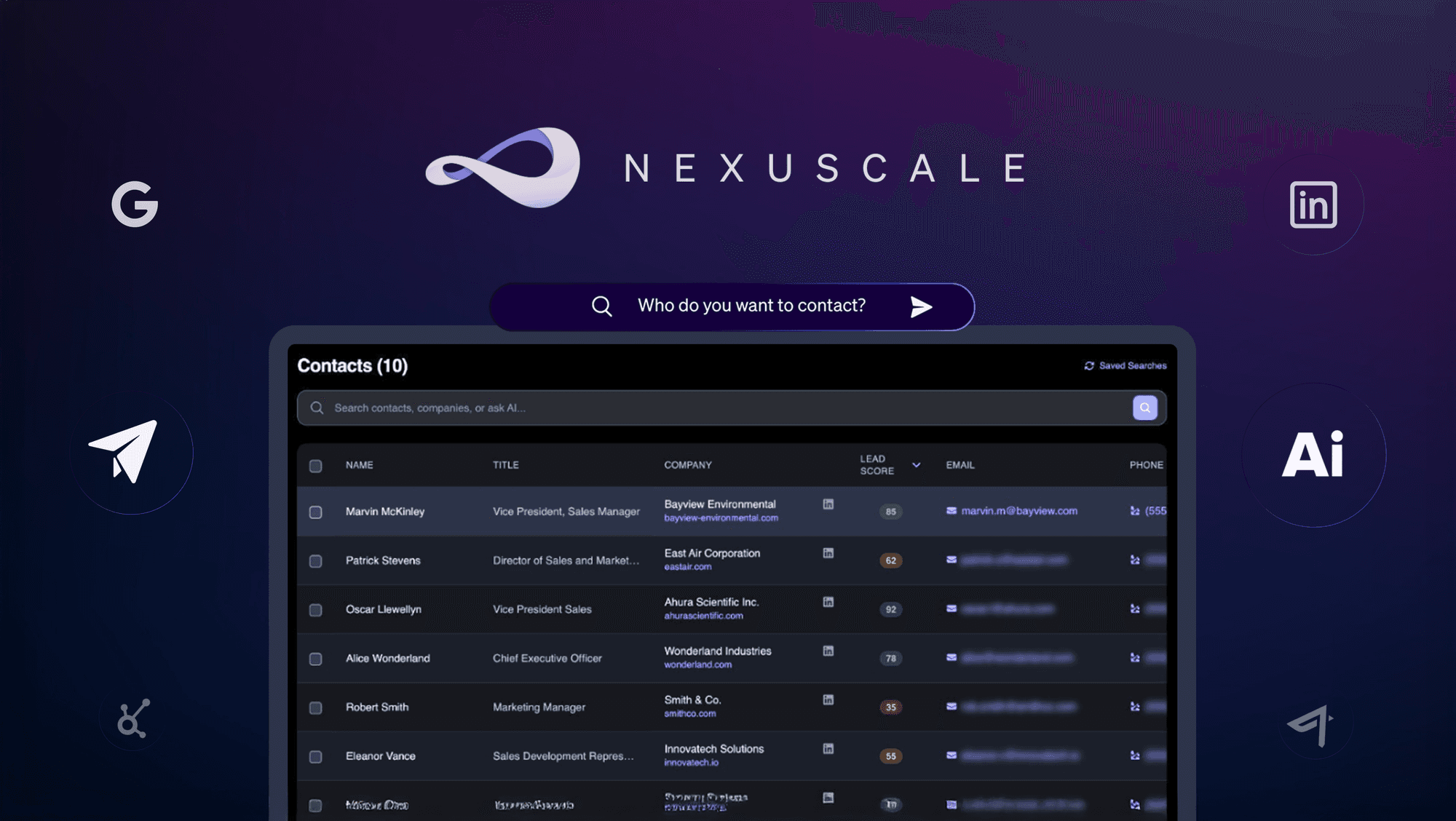Click Marvin McKinley's lead score badge 85
The image size is (1456, 821).
tap(890, 512)
